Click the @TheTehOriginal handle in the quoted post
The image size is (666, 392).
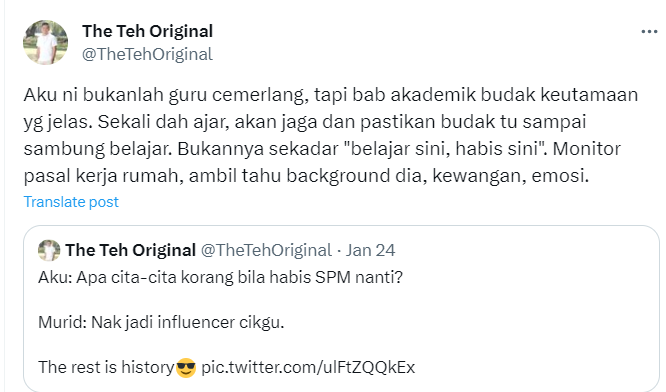point(266,250)
